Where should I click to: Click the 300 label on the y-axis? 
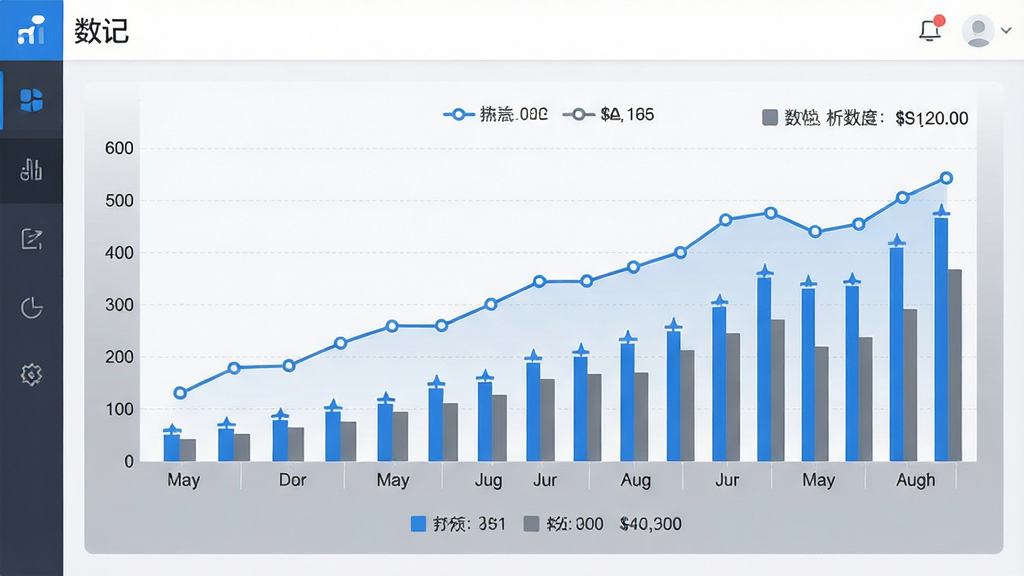119,305
